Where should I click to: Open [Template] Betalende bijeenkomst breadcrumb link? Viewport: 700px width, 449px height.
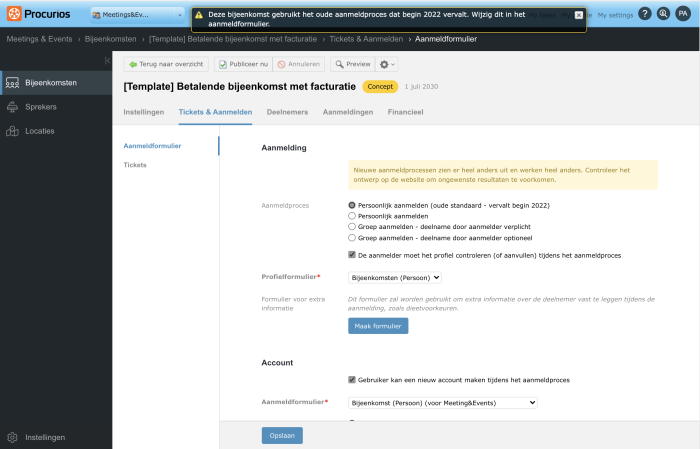[x=233, y=39]
